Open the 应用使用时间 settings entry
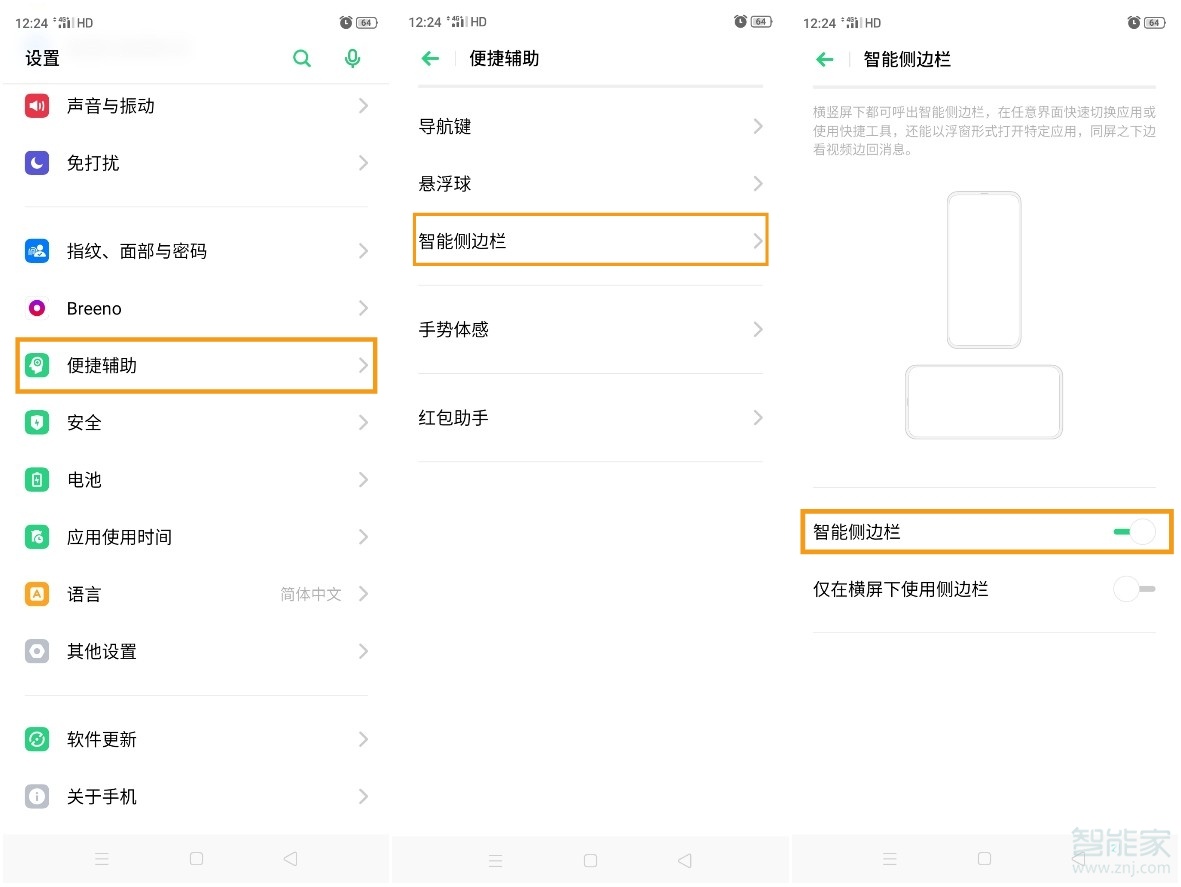 (196, 537)
